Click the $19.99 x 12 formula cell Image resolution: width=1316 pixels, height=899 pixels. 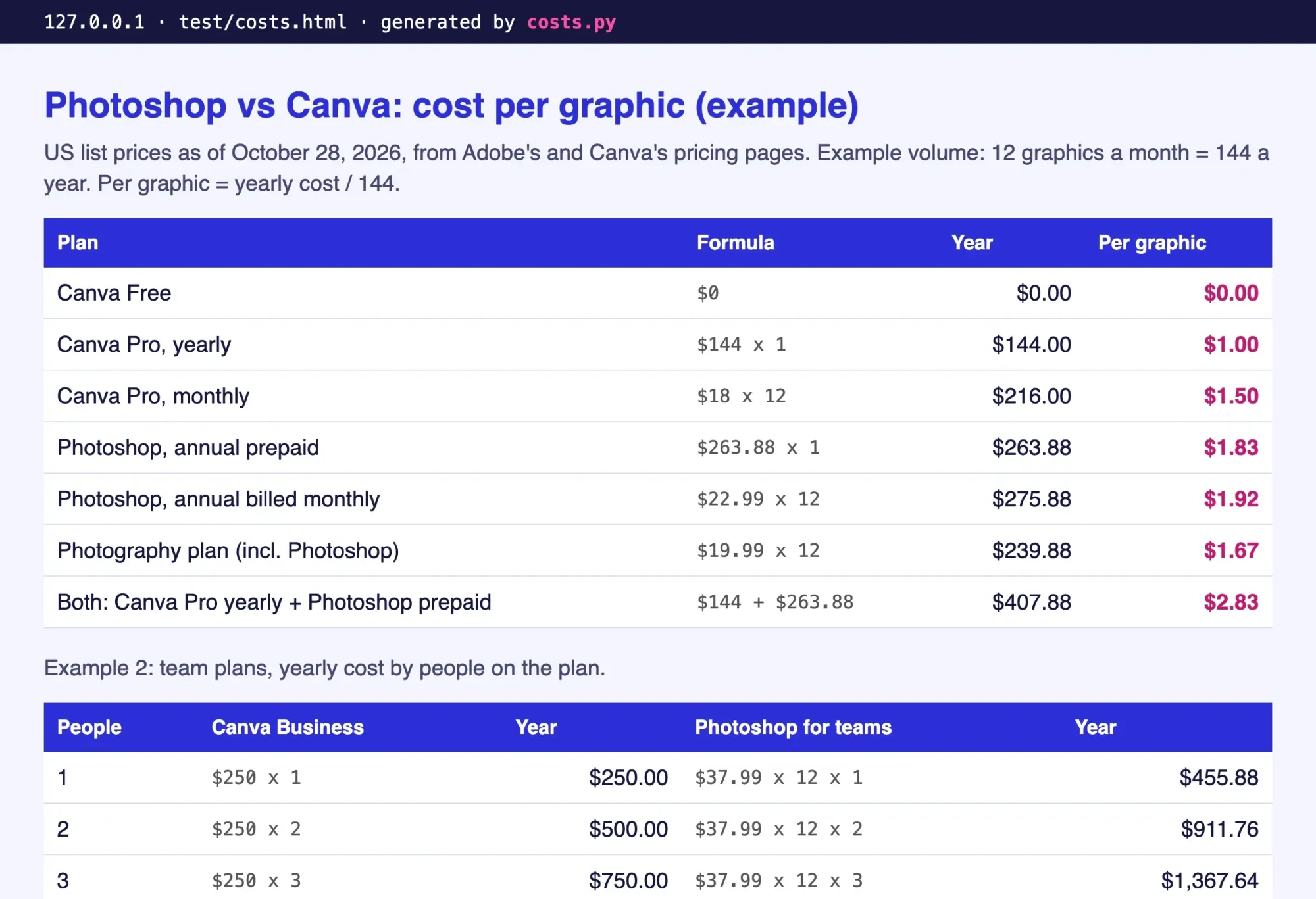tap(759, 550)
